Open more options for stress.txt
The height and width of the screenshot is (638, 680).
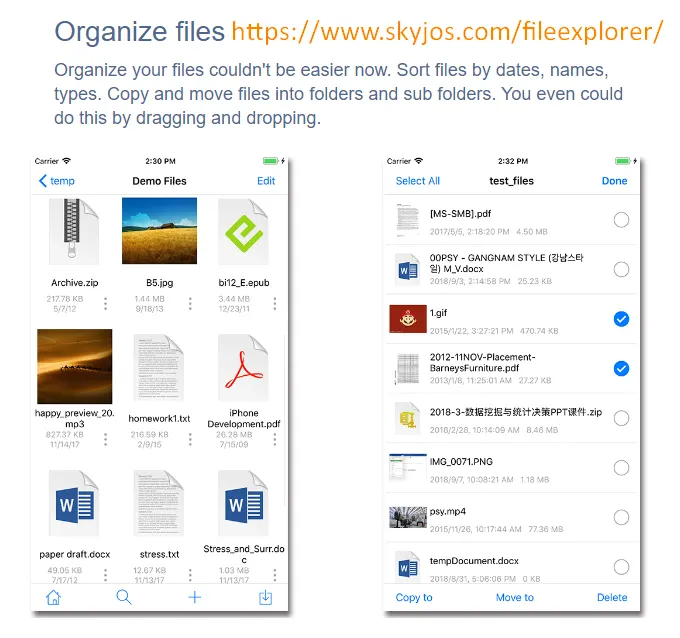[x=190, y=575]
